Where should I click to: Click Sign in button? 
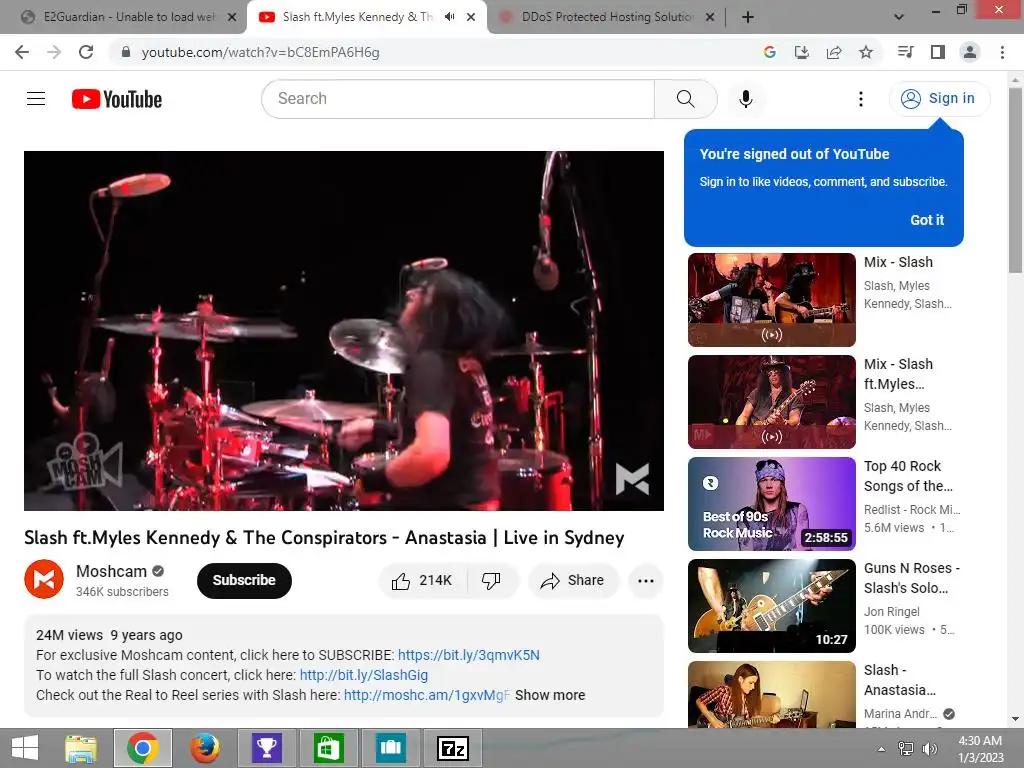[x=939, y=99]
